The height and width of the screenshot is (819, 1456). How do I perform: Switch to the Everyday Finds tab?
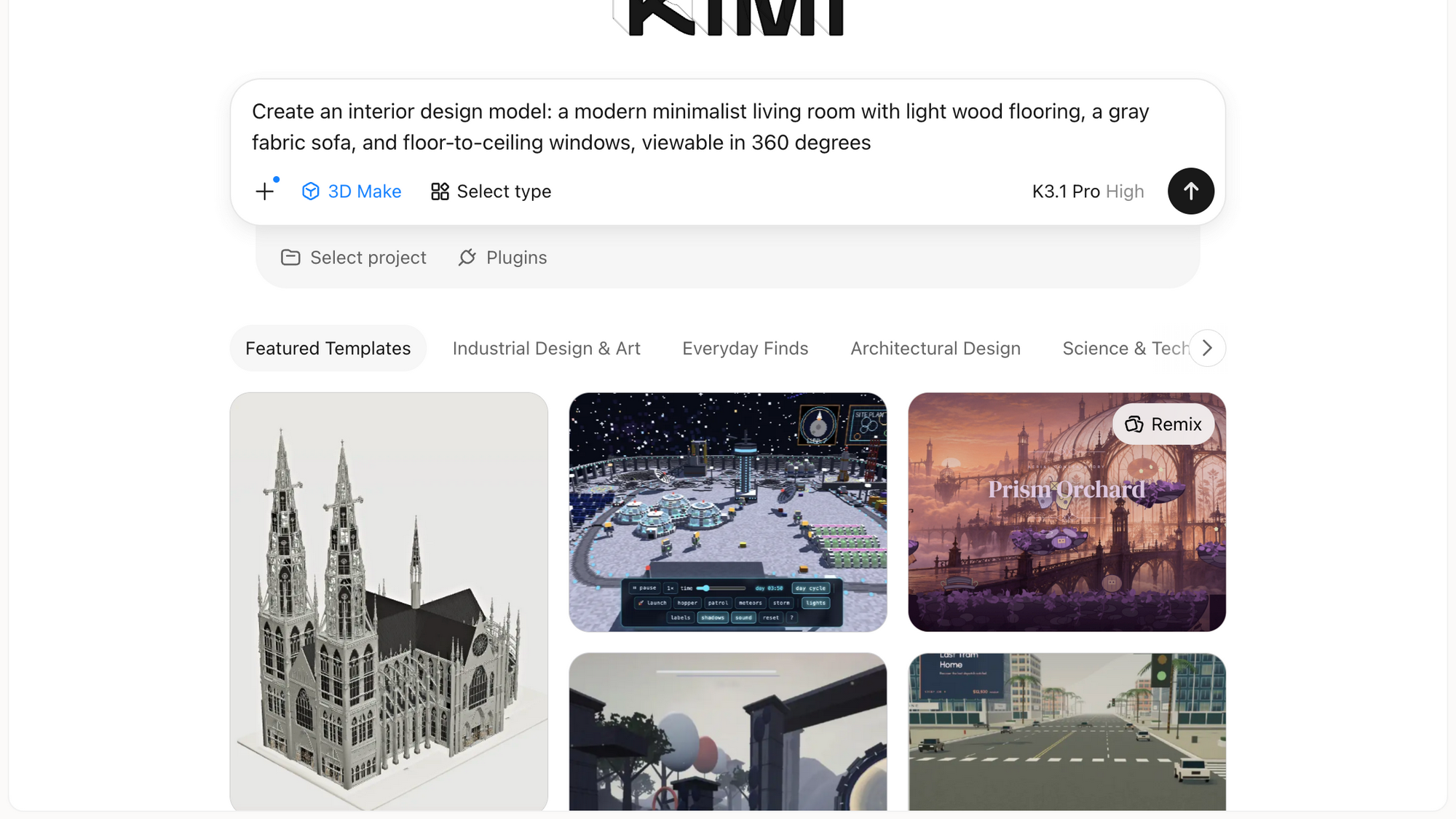(745, 349)
